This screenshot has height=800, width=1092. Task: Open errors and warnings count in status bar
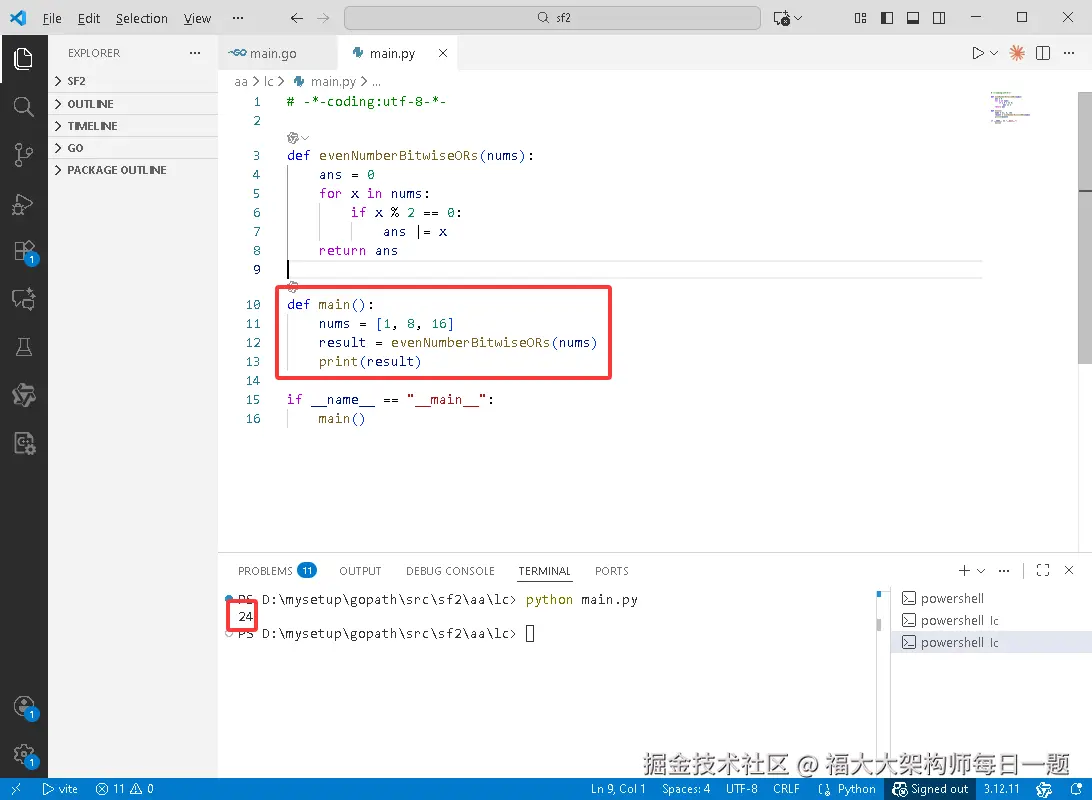[x=125, y=789]
